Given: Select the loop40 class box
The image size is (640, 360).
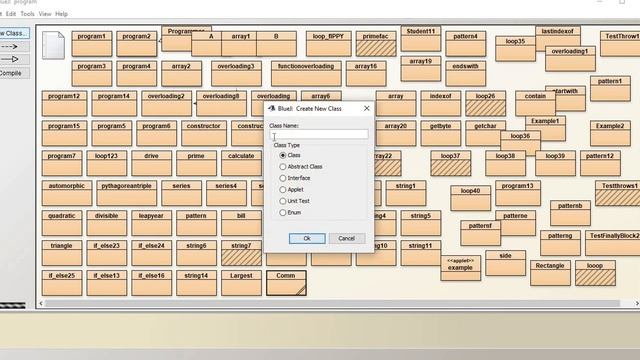Looking at the screenshot, I should 471,198.
